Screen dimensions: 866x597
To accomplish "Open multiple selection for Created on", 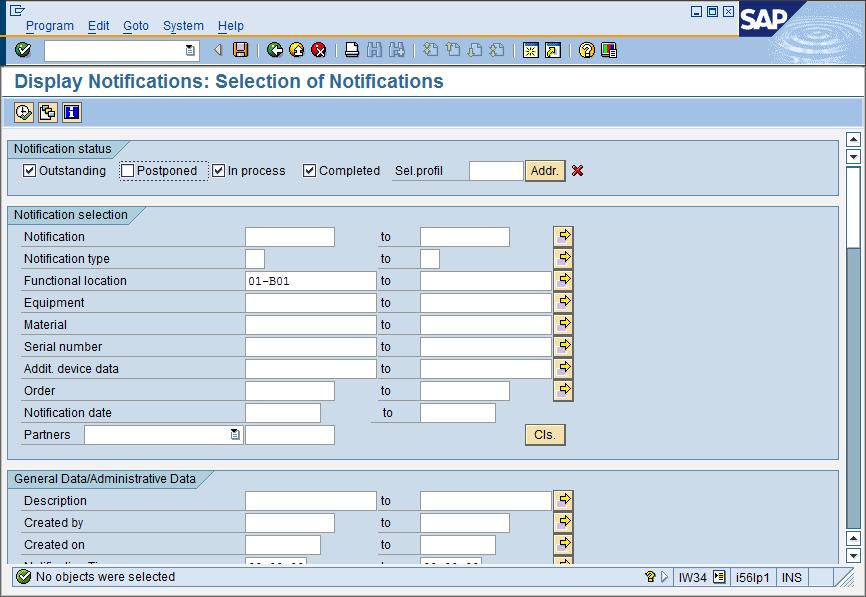I will 563,544.
